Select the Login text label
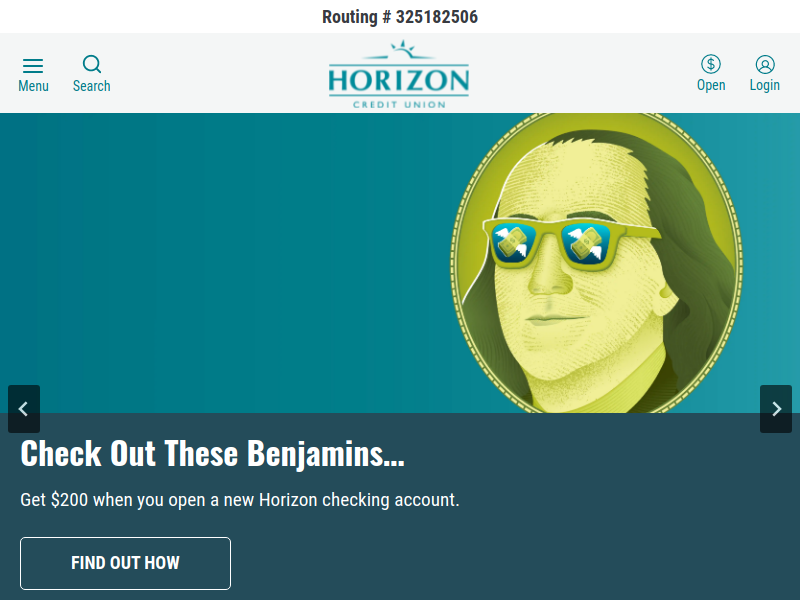800x600 pixels. click(x=765, y=85)
